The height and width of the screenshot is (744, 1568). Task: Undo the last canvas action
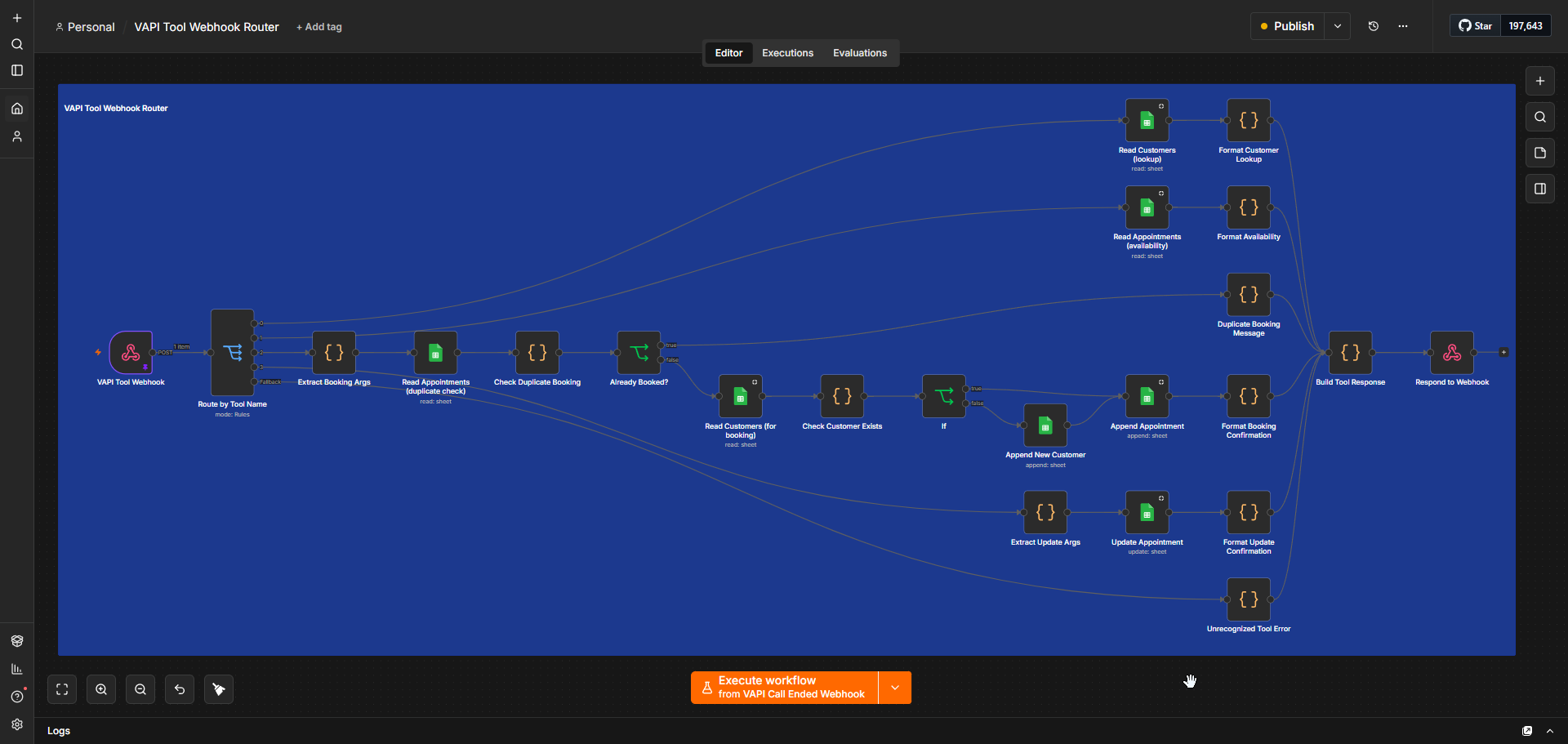(x=180, y=689)
